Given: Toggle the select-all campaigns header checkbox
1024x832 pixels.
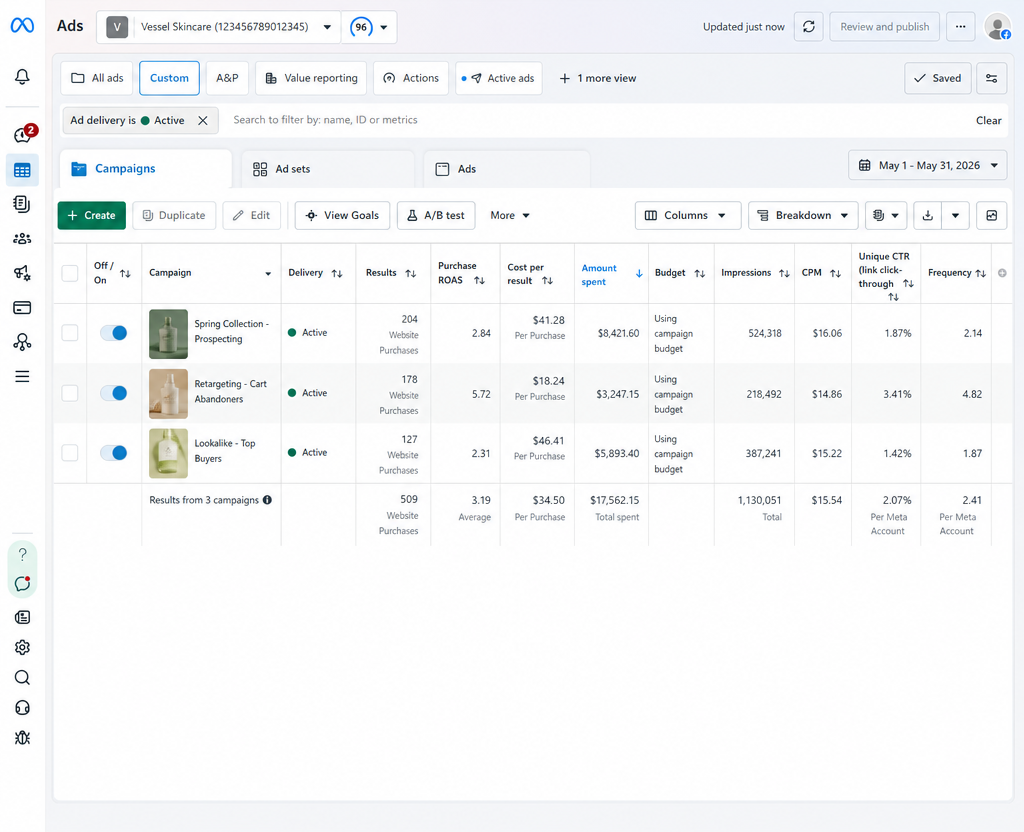Looking at the screenshot, I should tap(70, 273).
